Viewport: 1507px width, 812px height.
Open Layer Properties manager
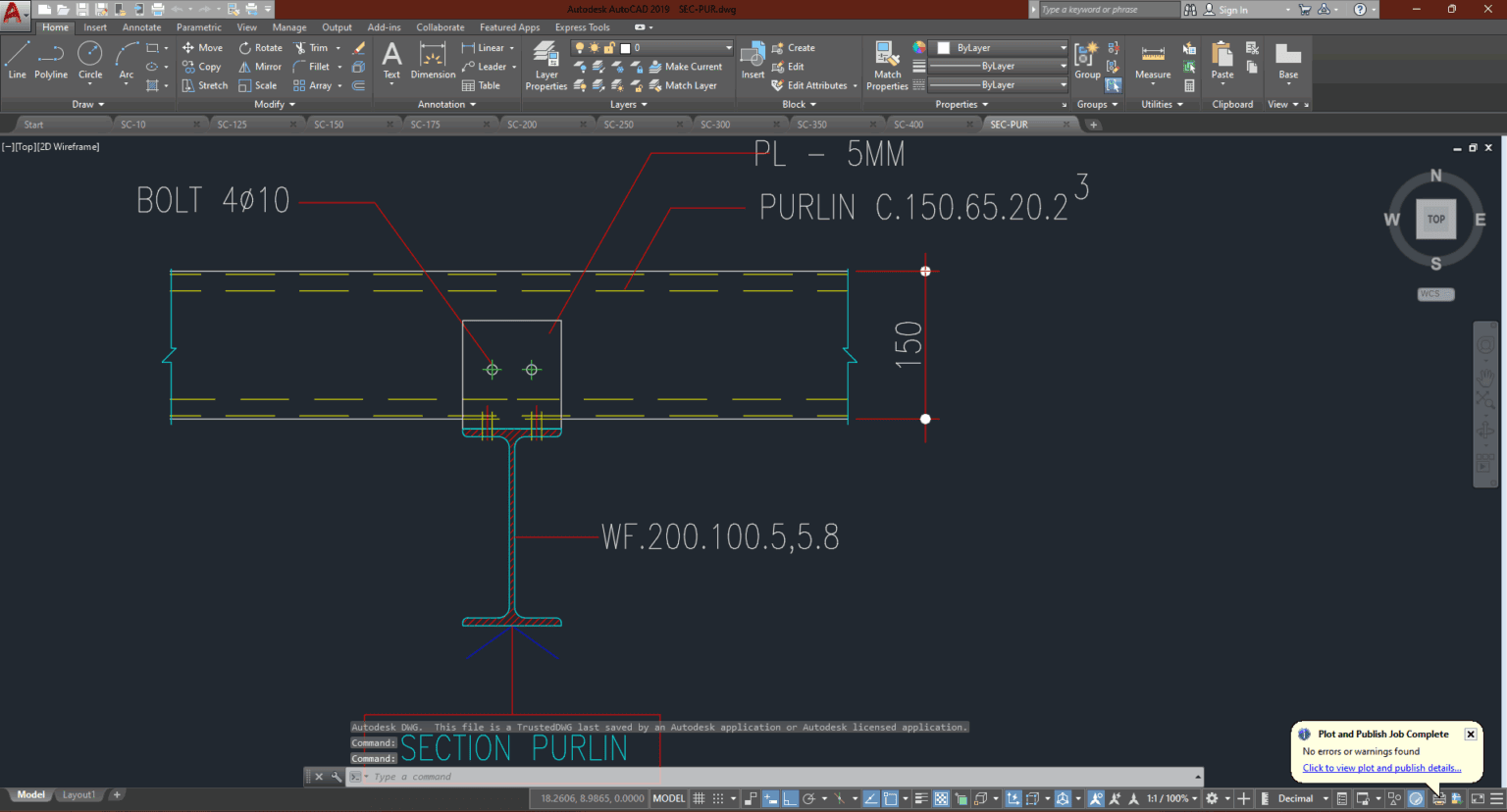point(546,63)
